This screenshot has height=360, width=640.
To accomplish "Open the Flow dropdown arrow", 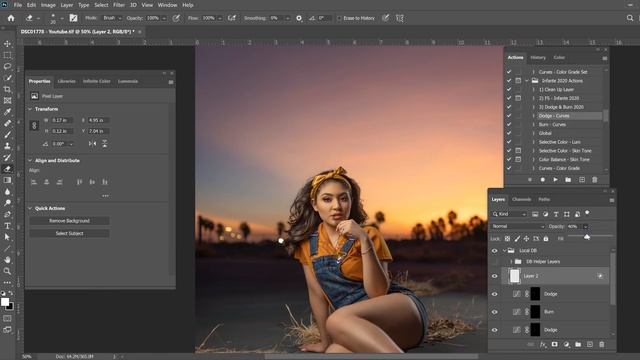I will coord(220,18).
